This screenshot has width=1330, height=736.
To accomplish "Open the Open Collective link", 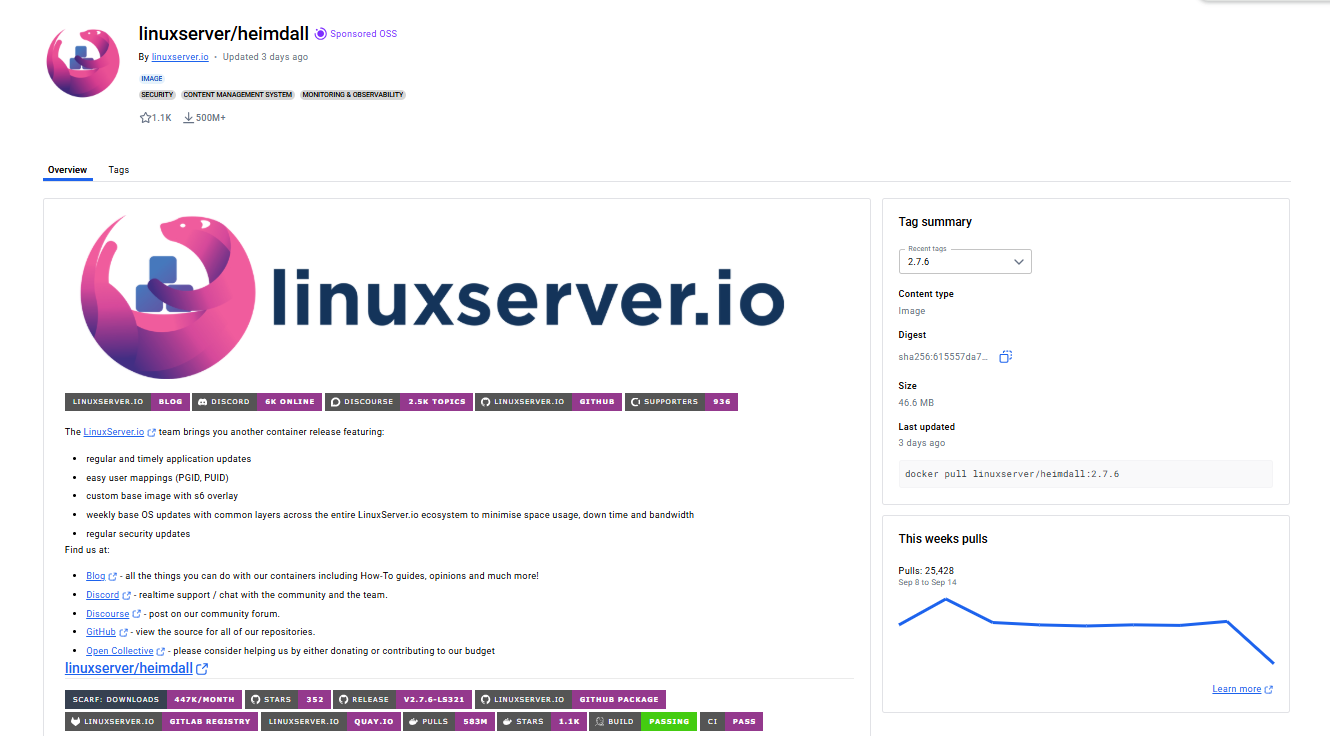I will (120, 651).
